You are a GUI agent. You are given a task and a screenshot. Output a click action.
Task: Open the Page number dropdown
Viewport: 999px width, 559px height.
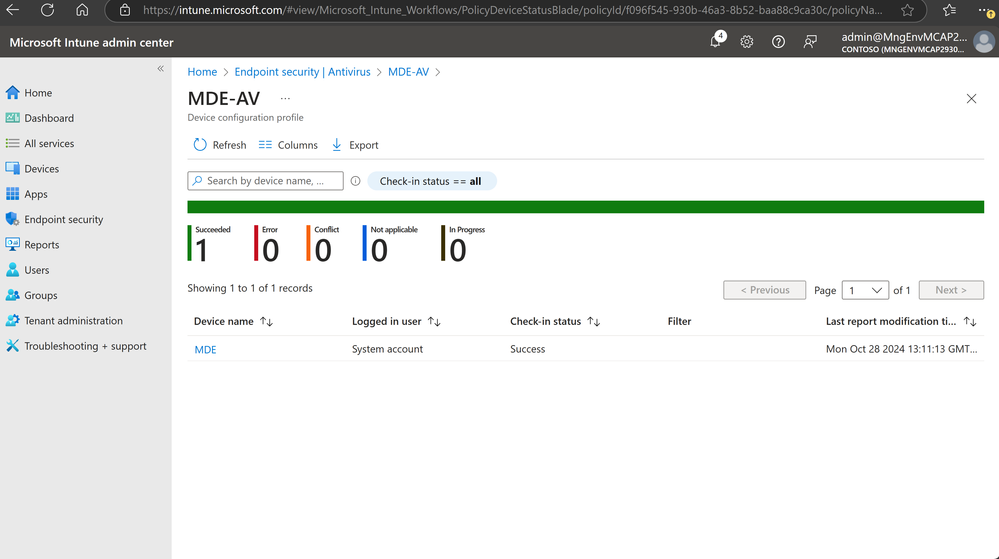click(865, 290)
